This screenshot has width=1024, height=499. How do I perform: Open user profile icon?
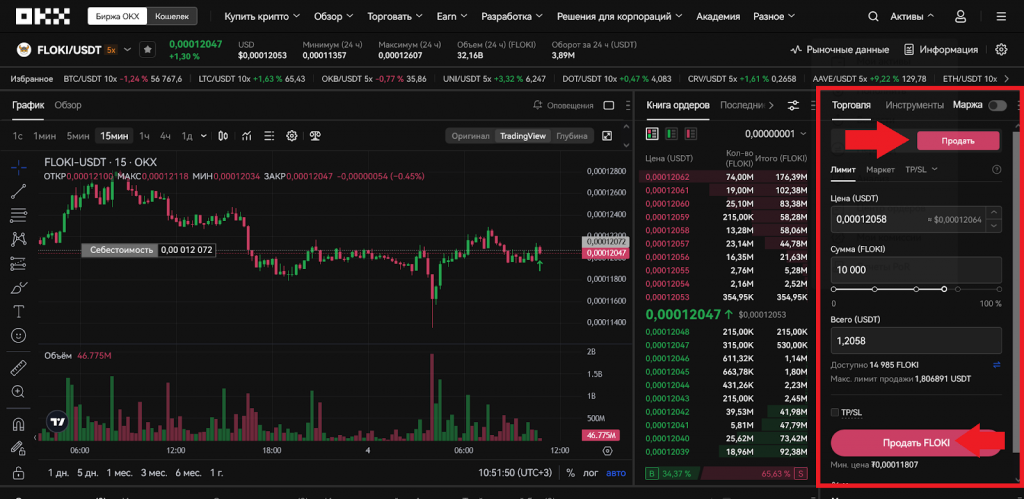coord(961,17)
